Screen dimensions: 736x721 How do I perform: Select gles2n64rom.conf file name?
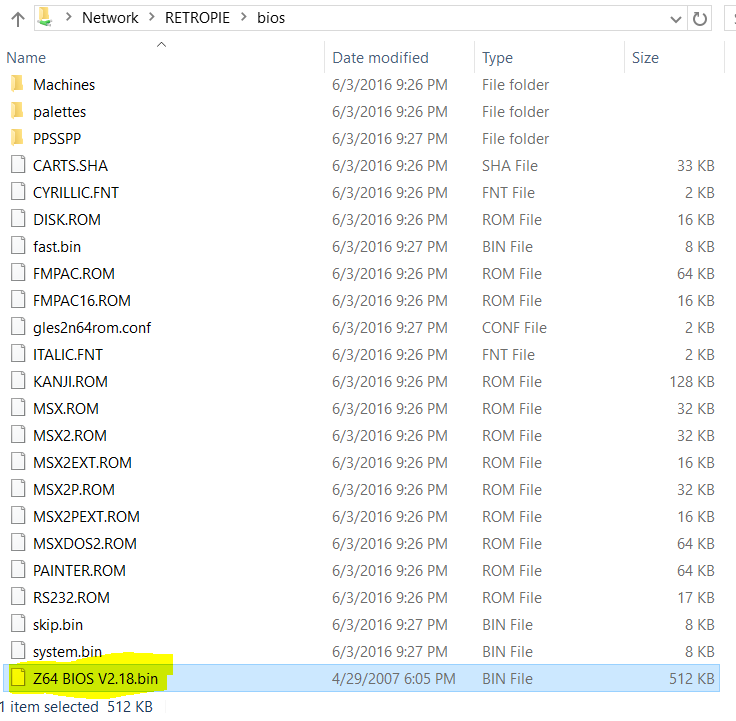(x=92, y=328)
